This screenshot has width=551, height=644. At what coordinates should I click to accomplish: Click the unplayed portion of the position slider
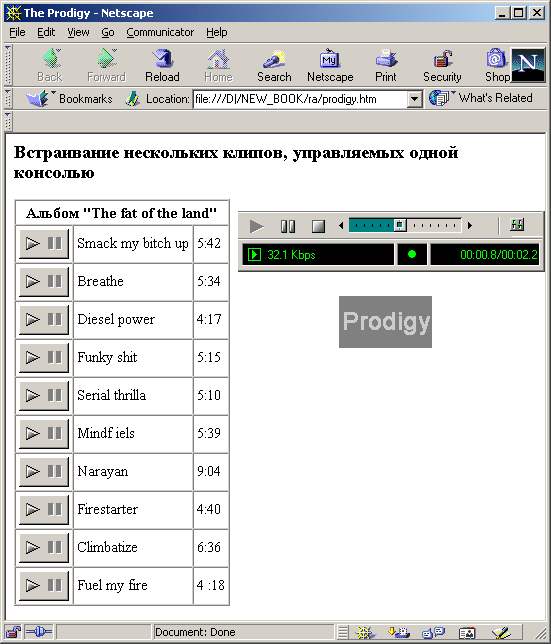click(434, 225)
